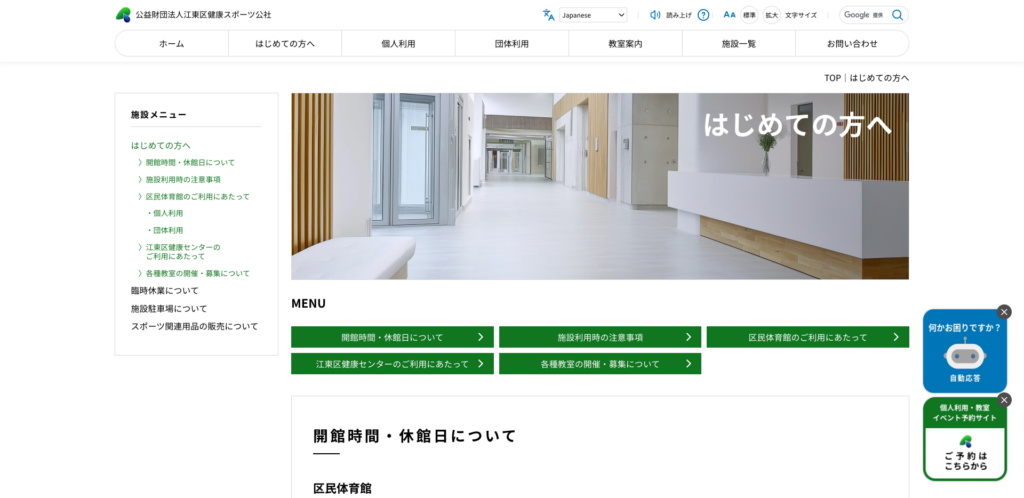
Task: Open sidebar item 臨時休業について
Action: point(165,290)
